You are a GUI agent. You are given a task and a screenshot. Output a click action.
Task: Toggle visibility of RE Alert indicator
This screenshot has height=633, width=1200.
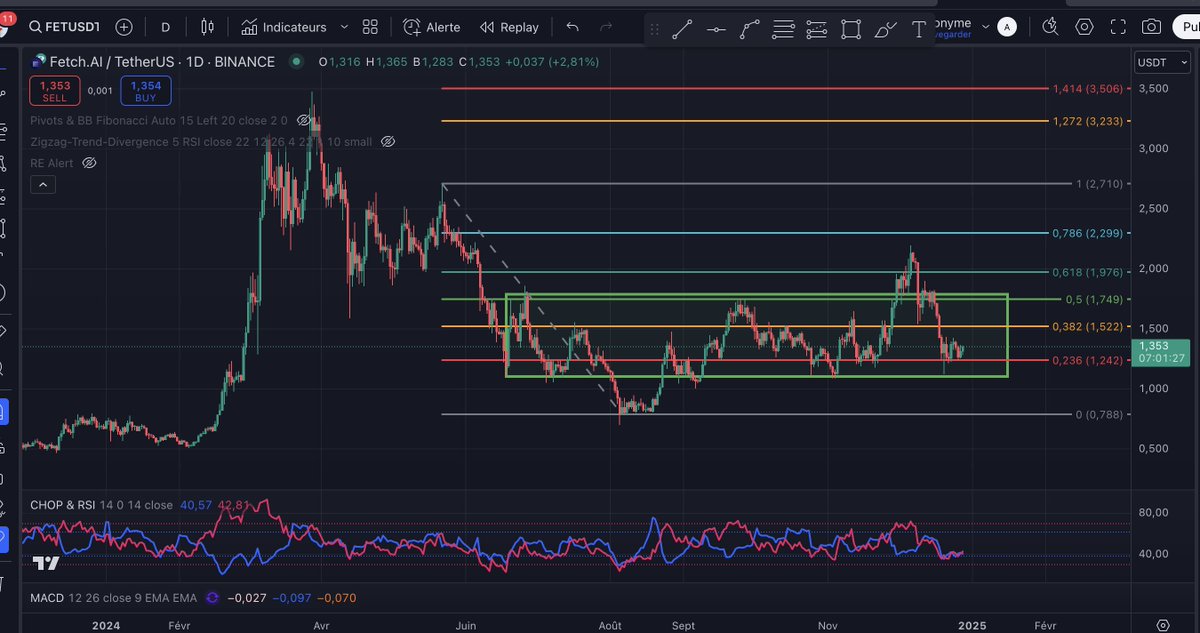coord(89,163)
